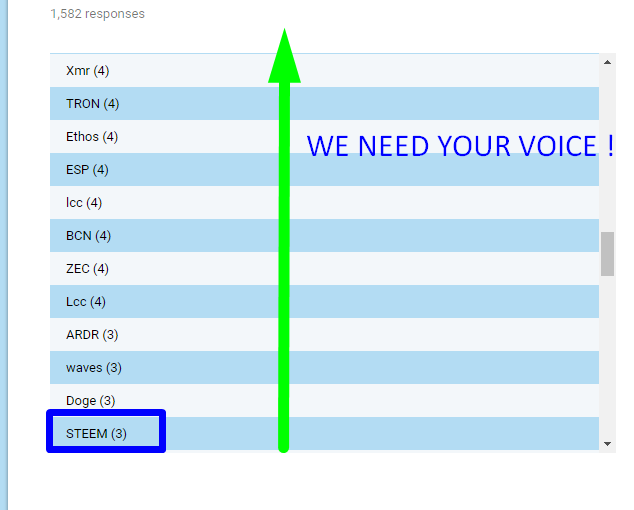The image size is (634, 510).
Task: Click the "1,582 responses" count text
Action: [97, 14]
